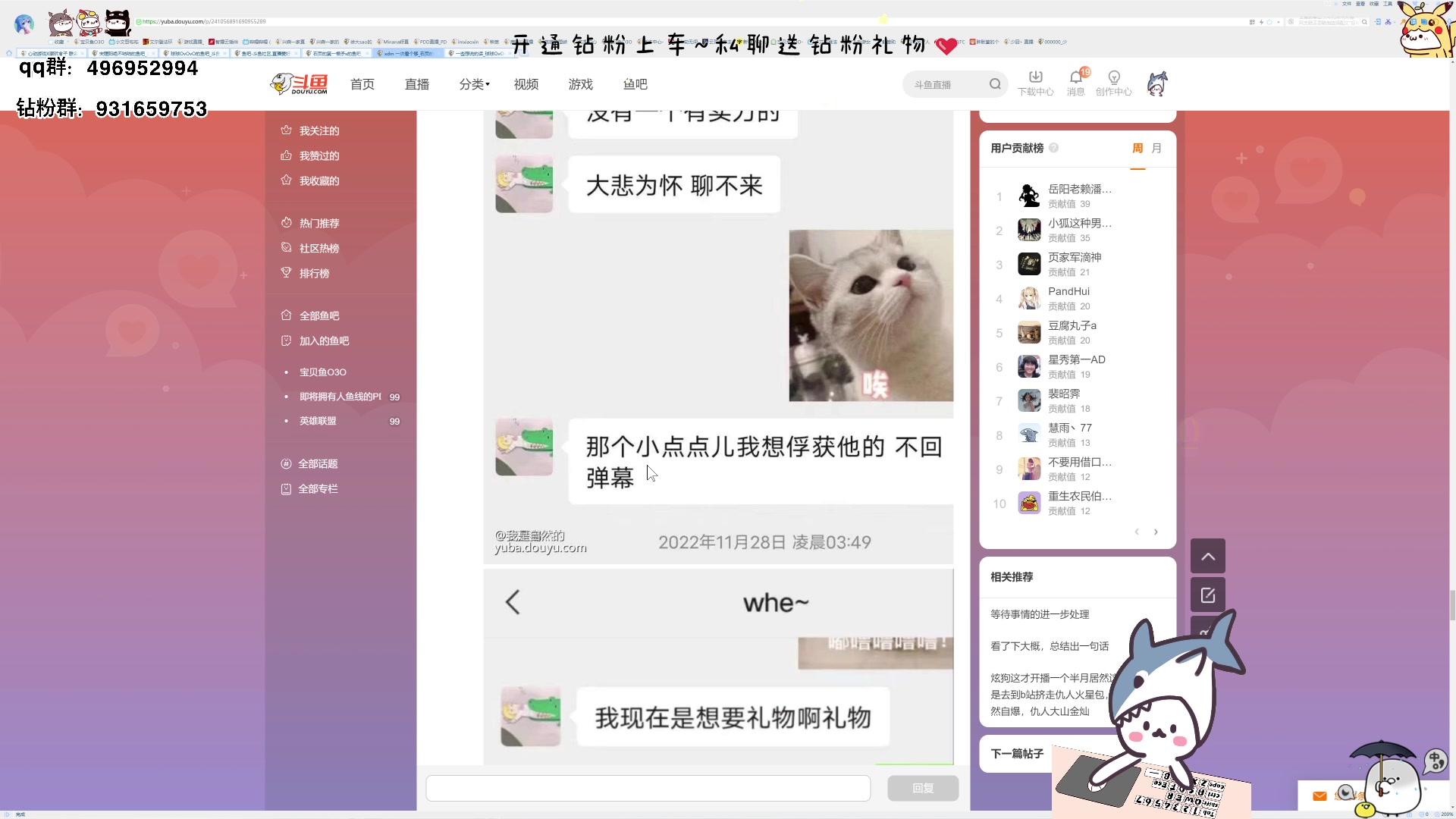The width and height of the screenshot is (1456, 819).
Task: Open the 鱼吧 navigation tab
Action: [635, 84]
